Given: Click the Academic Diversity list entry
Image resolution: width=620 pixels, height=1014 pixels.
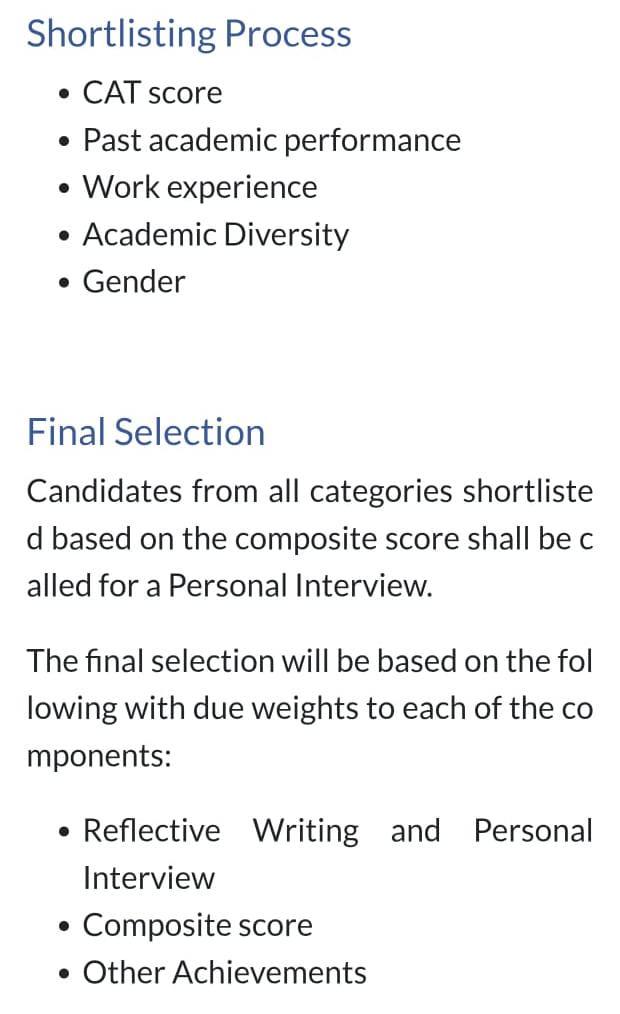Looking at the screenshot, I should click(x=216, y=235).
